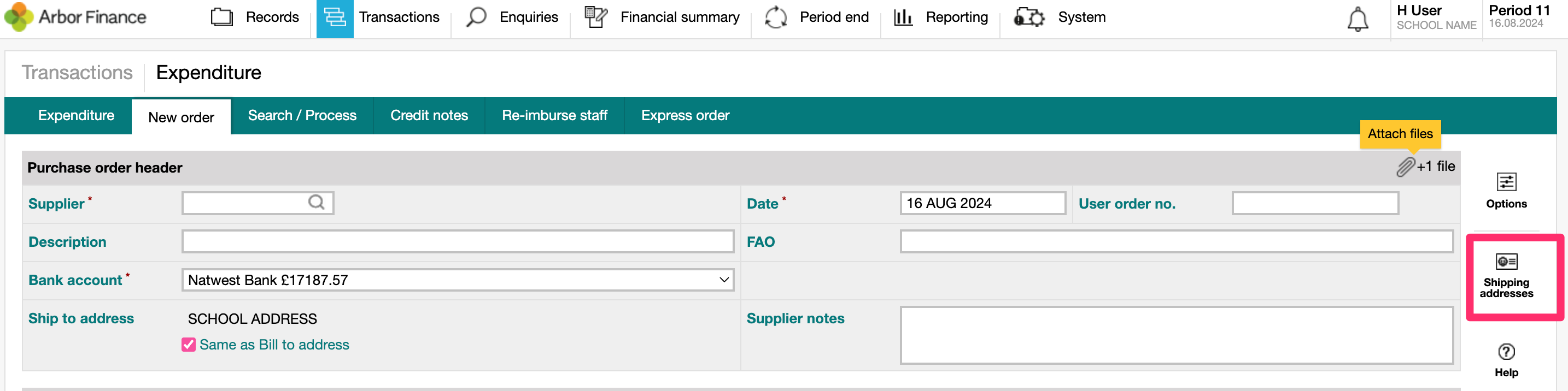Untick Same as Bill to address checkbox

tap(189, 345)
